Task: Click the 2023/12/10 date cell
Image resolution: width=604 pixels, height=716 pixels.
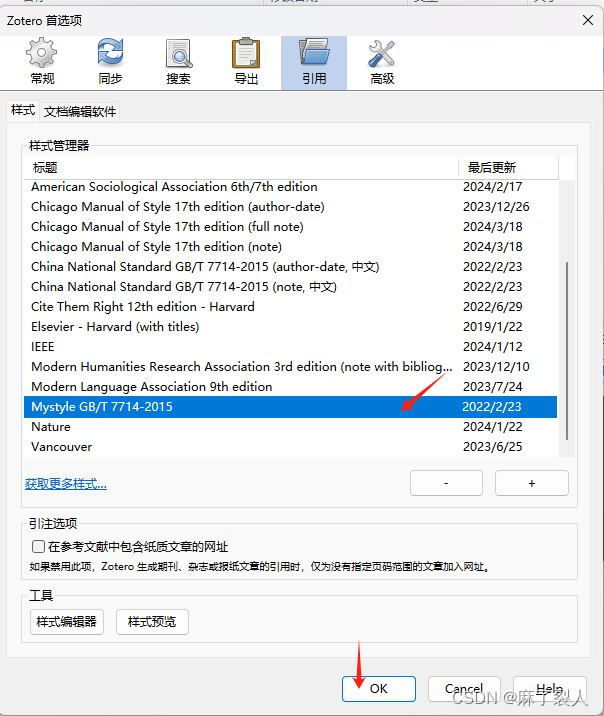Action: [496, 367]
